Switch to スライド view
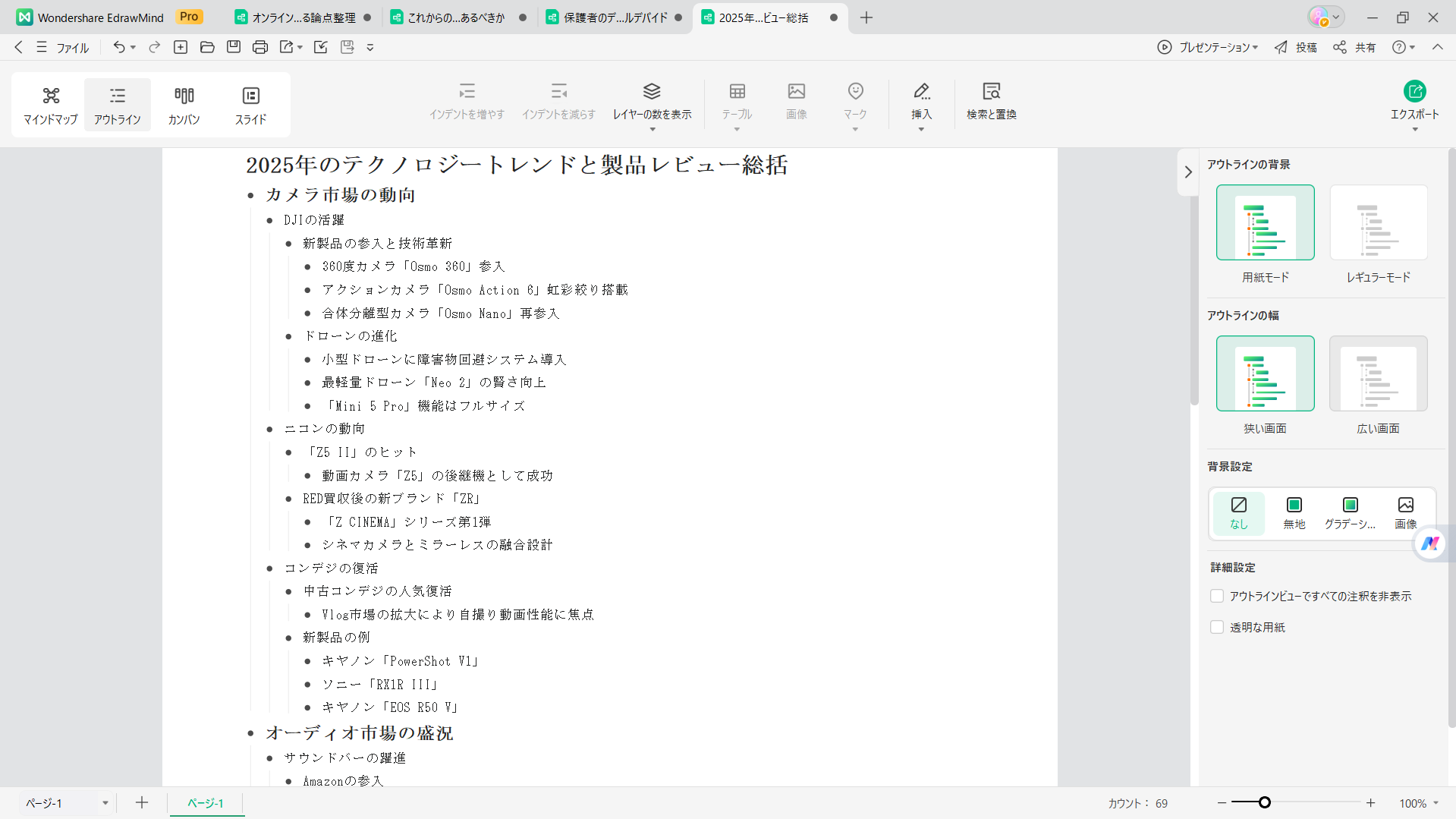This screenshot has height=819, width=1456. [250, 105]
